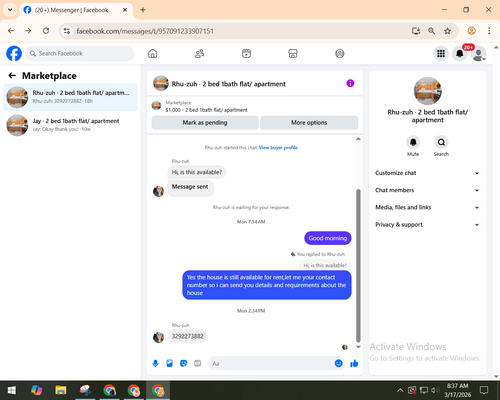Click the 'Hi, is this available?' message
This screenshot has width=500, height=400.
click(x=197, y=172)
